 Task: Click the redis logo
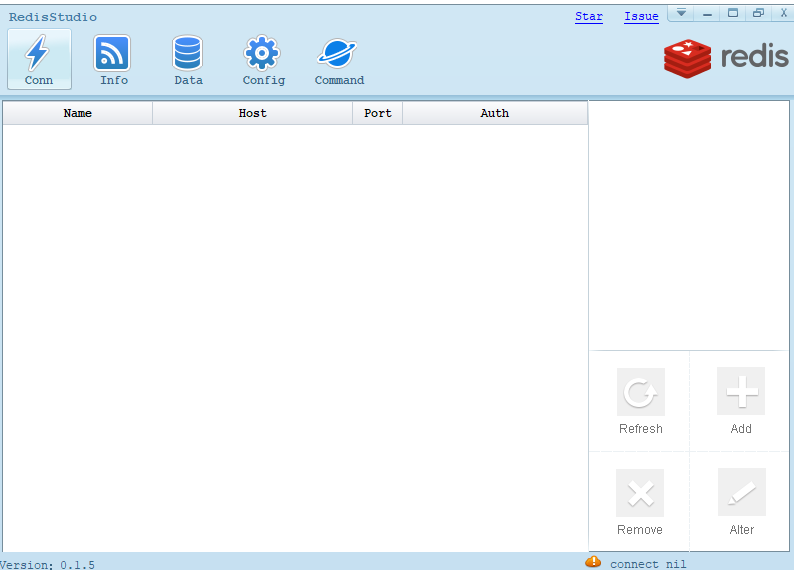point(726,58)
